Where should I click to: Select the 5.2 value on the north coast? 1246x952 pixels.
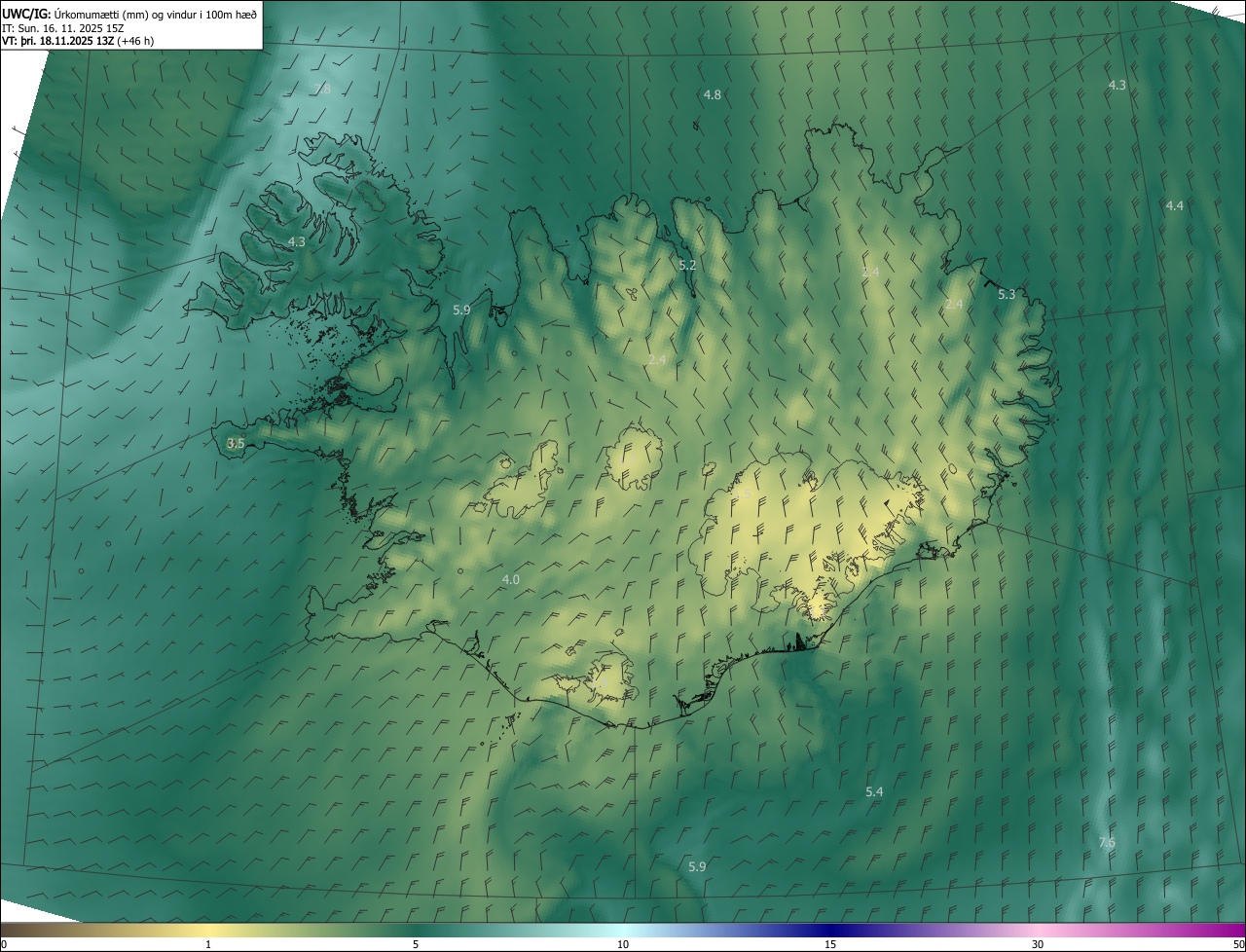pos(687,265)
